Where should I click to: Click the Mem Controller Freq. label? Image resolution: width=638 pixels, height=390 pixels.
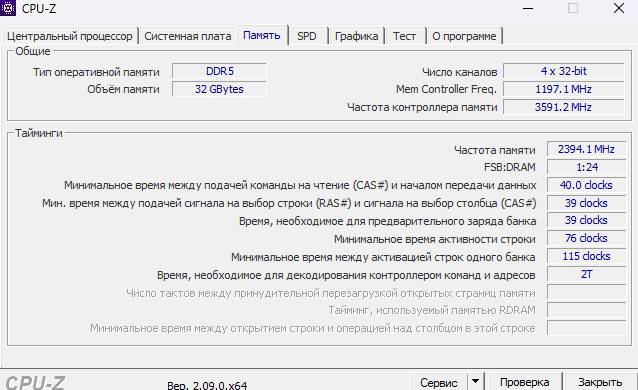(446, 90)
